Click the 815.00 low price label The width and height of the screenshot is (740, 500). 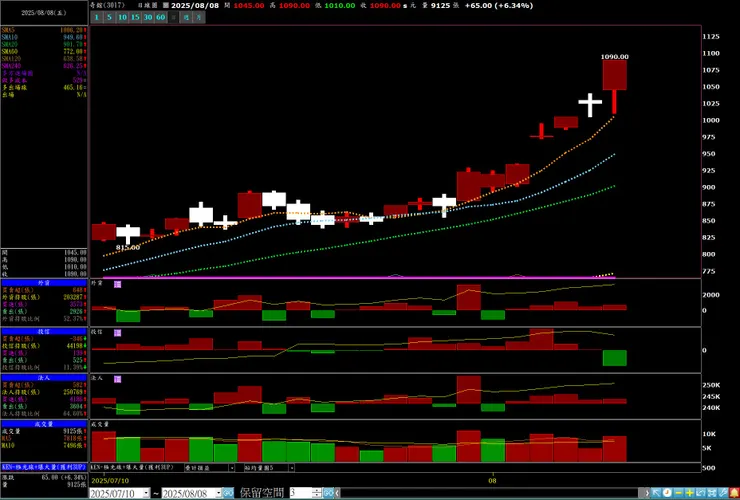coord(128,247)
